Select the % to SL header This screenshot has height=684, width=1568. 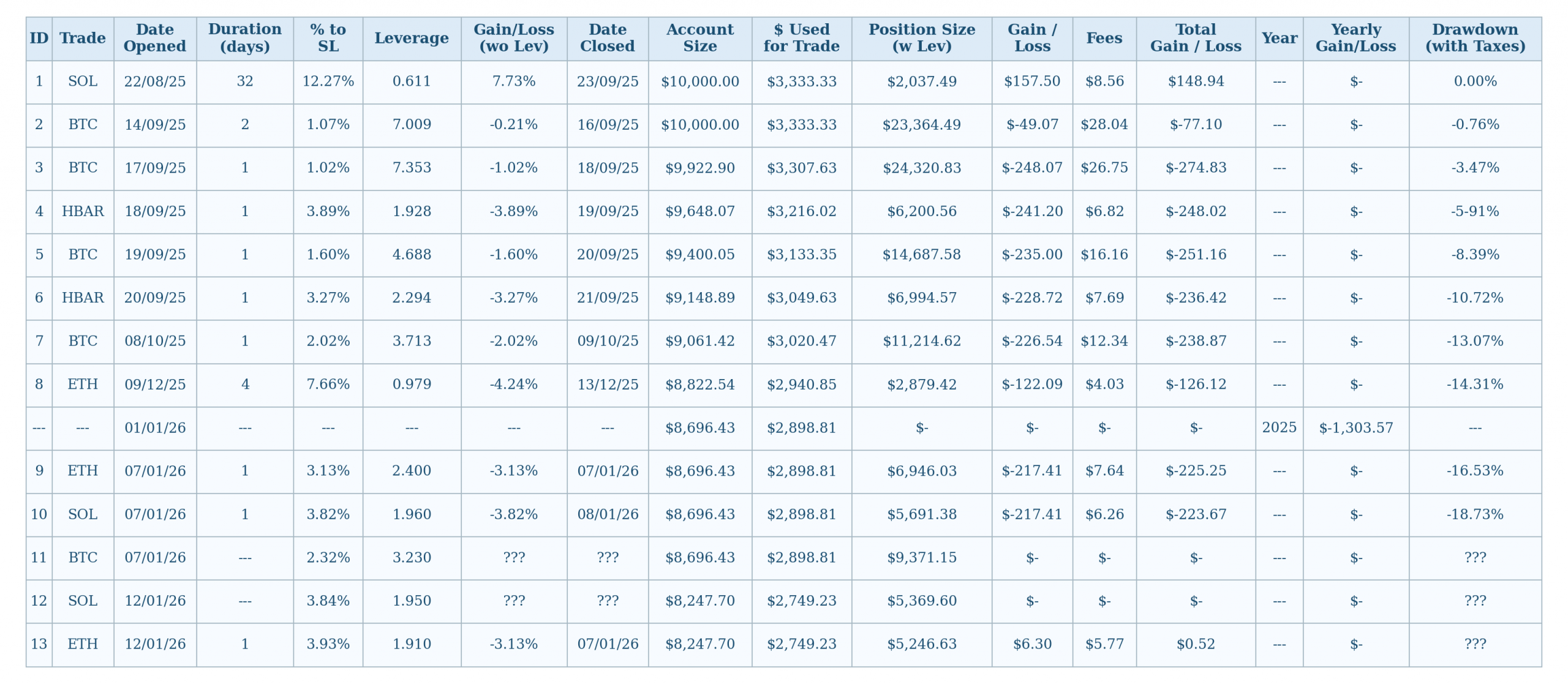[x=328, y=38]
